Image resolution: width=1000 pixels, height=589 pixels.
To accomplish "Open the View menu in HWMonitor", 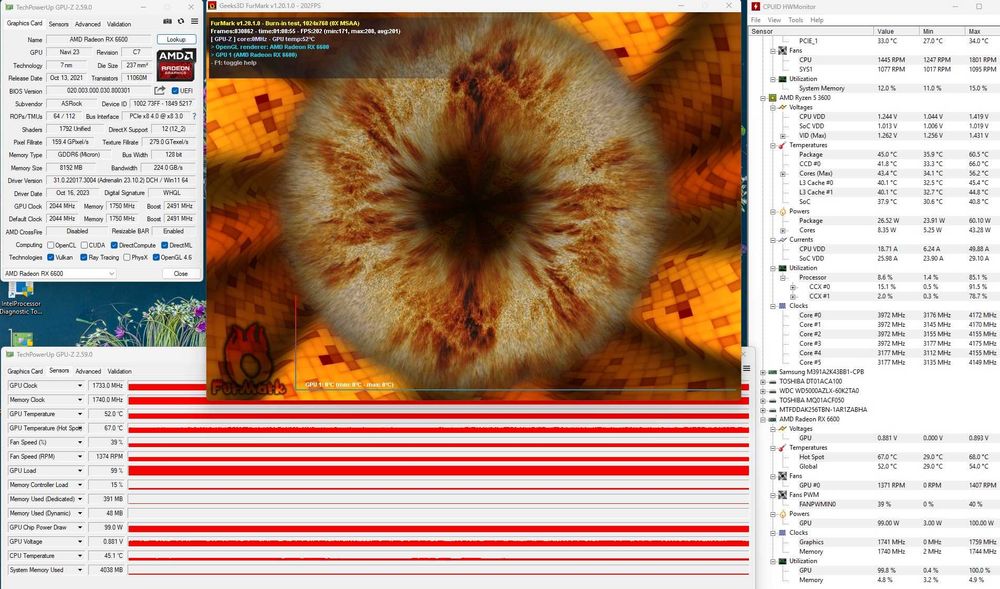I will coord(774,20).
